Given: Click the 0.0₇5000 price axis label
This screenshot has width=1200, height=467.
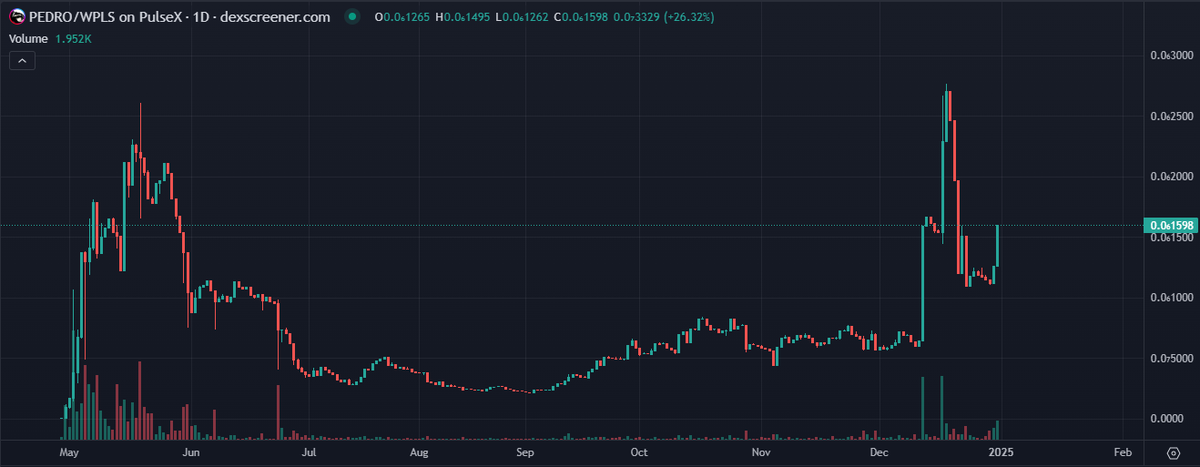Looking at the screenshot, I should (x=1172, y=358).
